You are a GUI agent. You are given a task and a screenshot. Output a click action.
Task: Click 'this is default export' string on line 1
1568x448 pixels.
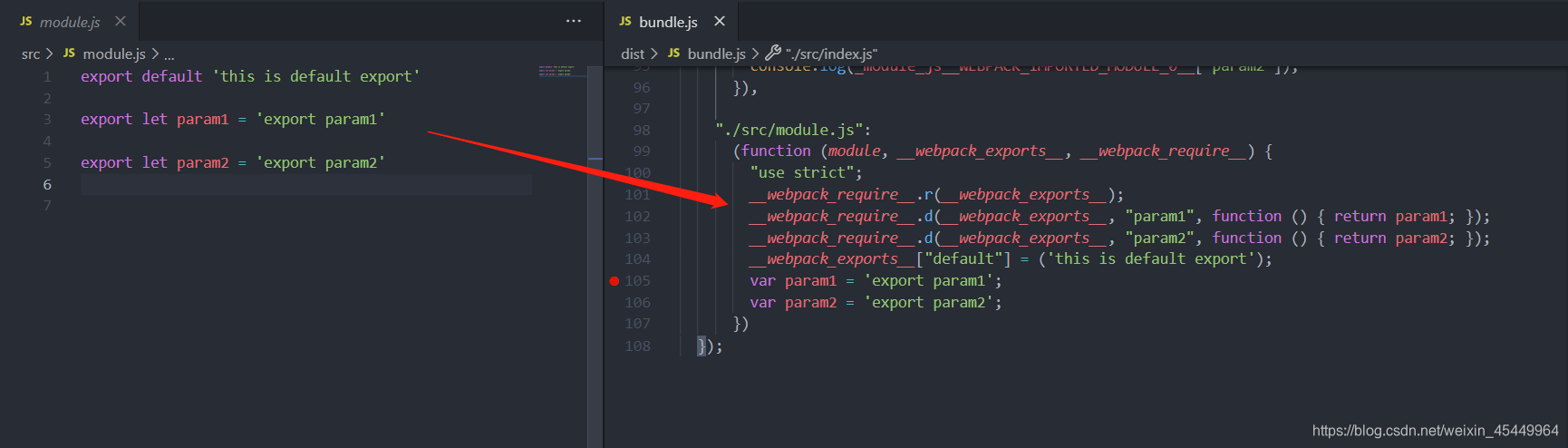pyautogui.click(x=316, y=77)
